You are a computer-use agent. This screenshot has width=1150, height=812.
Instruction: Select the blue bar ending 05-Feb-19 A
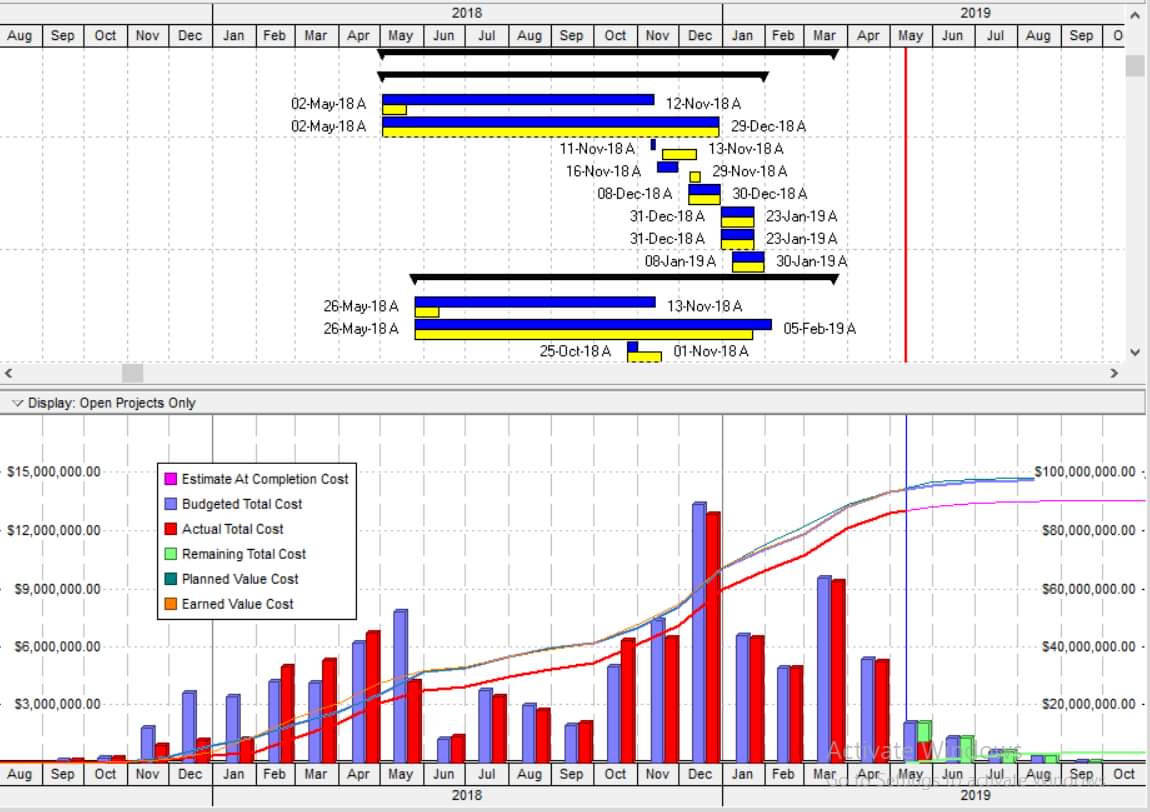[593, 324]
